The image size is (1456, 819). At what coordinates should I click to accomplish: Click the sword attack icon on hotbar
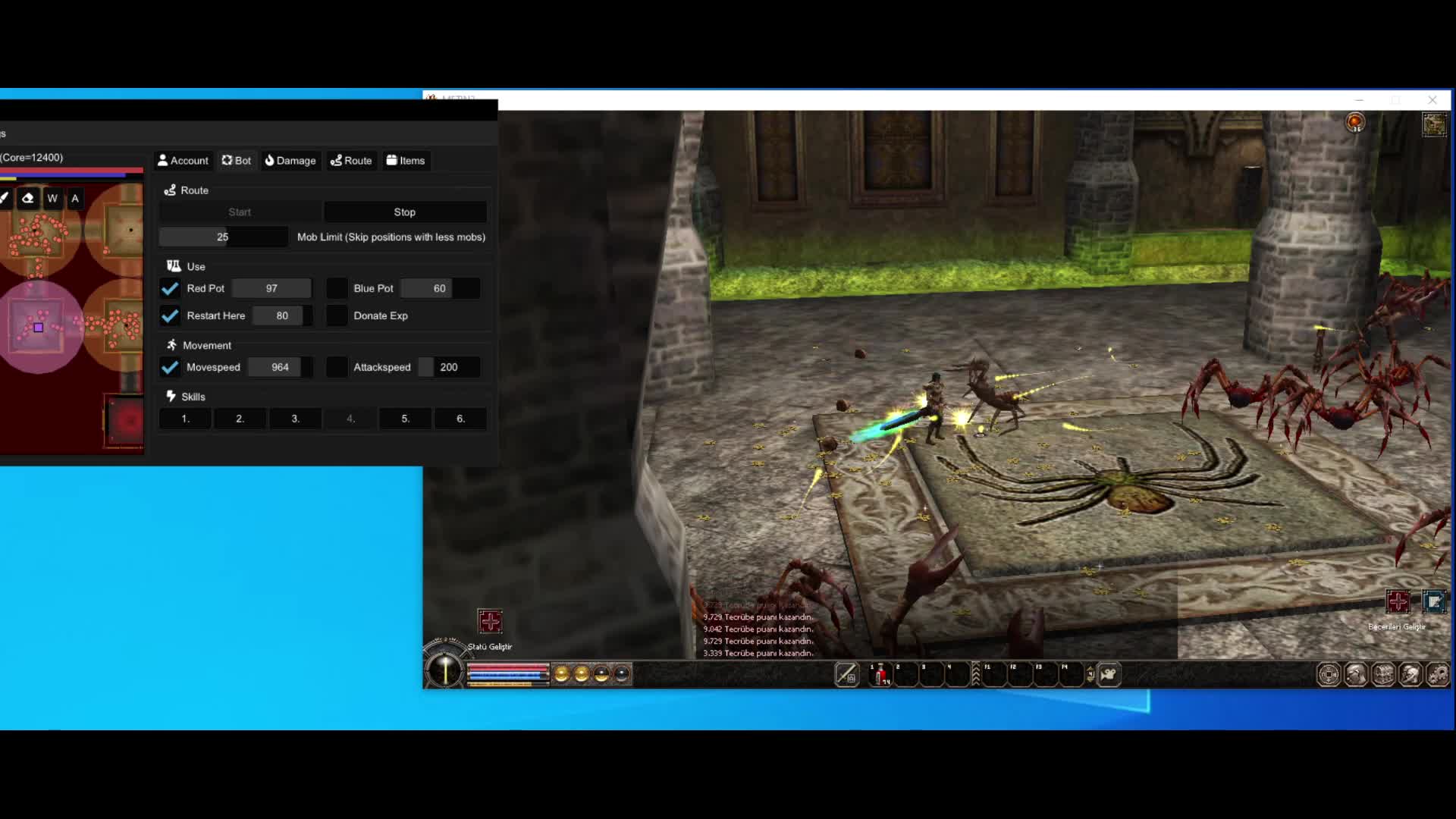(x=846, y=674)
